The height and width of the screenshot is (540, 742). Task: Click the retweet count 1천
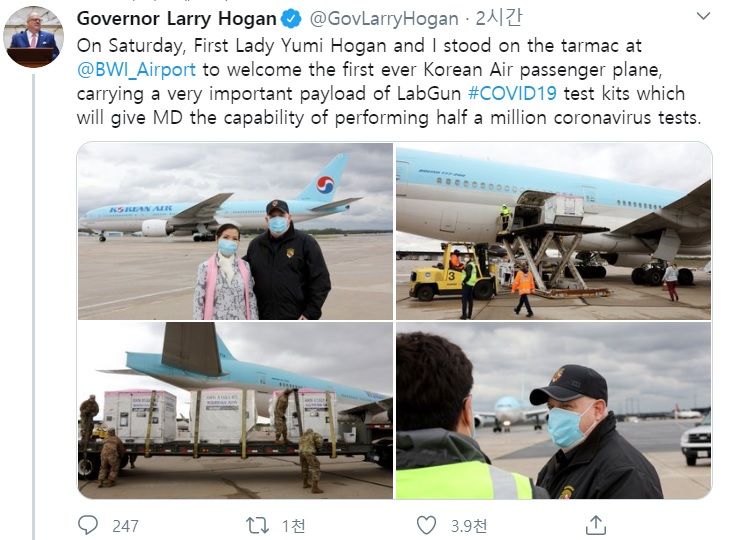(x=293, y=526)
